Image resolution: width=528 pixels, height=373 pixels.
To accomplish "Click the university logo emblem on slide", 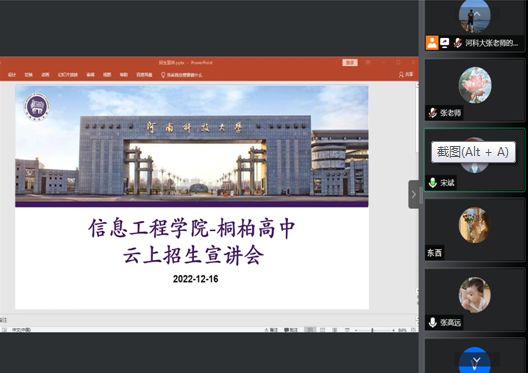I will coord(37,106).
